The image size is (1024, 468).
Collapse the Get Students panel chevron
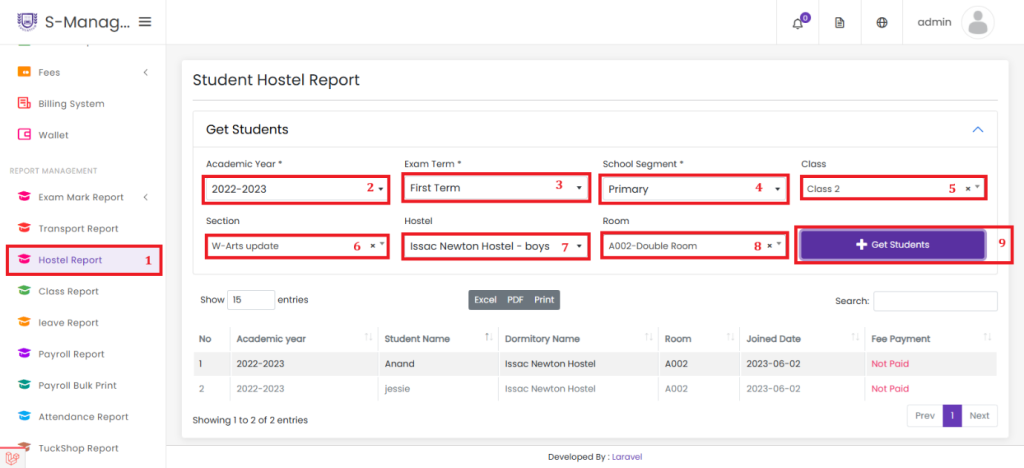(978, 130)
